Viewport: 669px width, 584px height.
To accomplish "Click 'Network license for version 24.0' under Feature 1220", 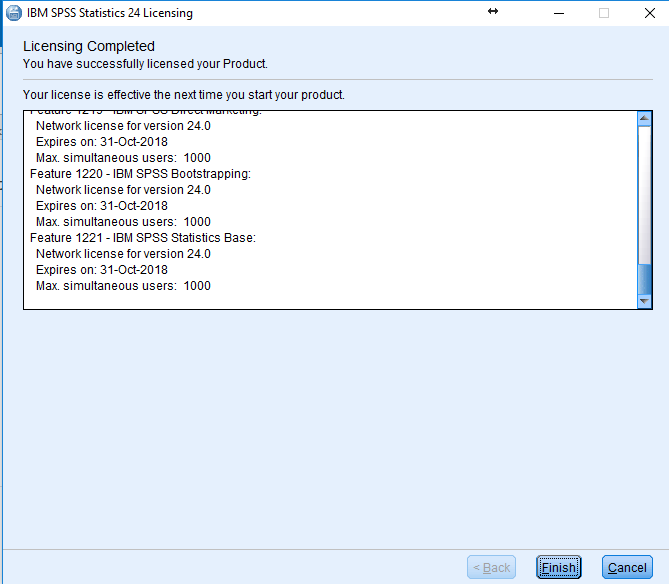I will pos(123,189).
